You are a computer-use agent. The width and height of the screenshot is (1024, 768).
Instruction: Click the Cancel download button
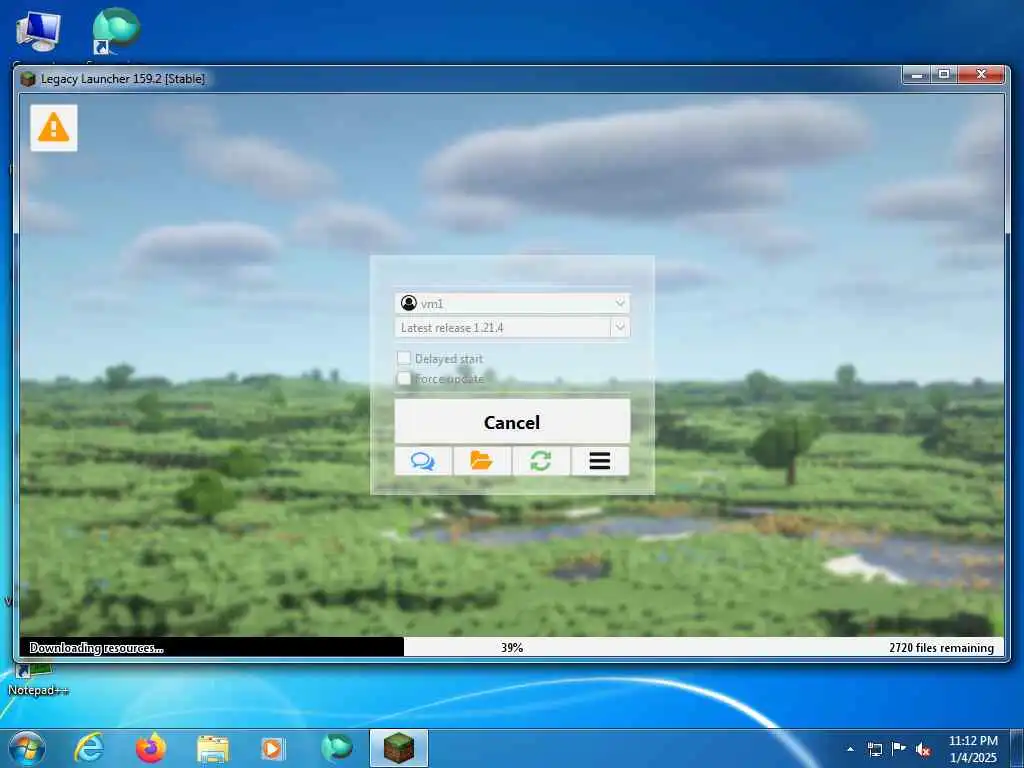click(x=512, y=422)
